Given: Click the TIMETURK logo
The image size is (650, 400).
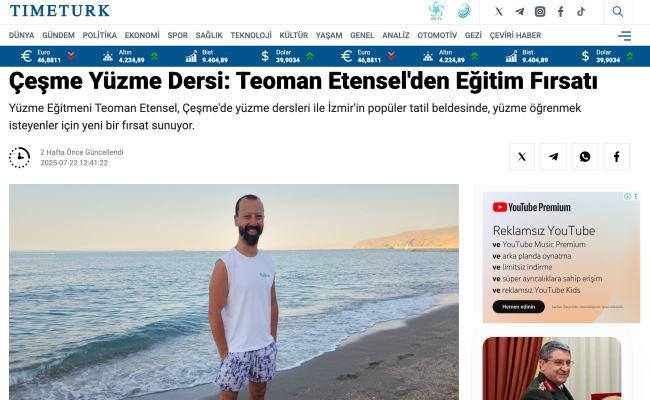Looking at the screenshot, I should coord(60,11).
